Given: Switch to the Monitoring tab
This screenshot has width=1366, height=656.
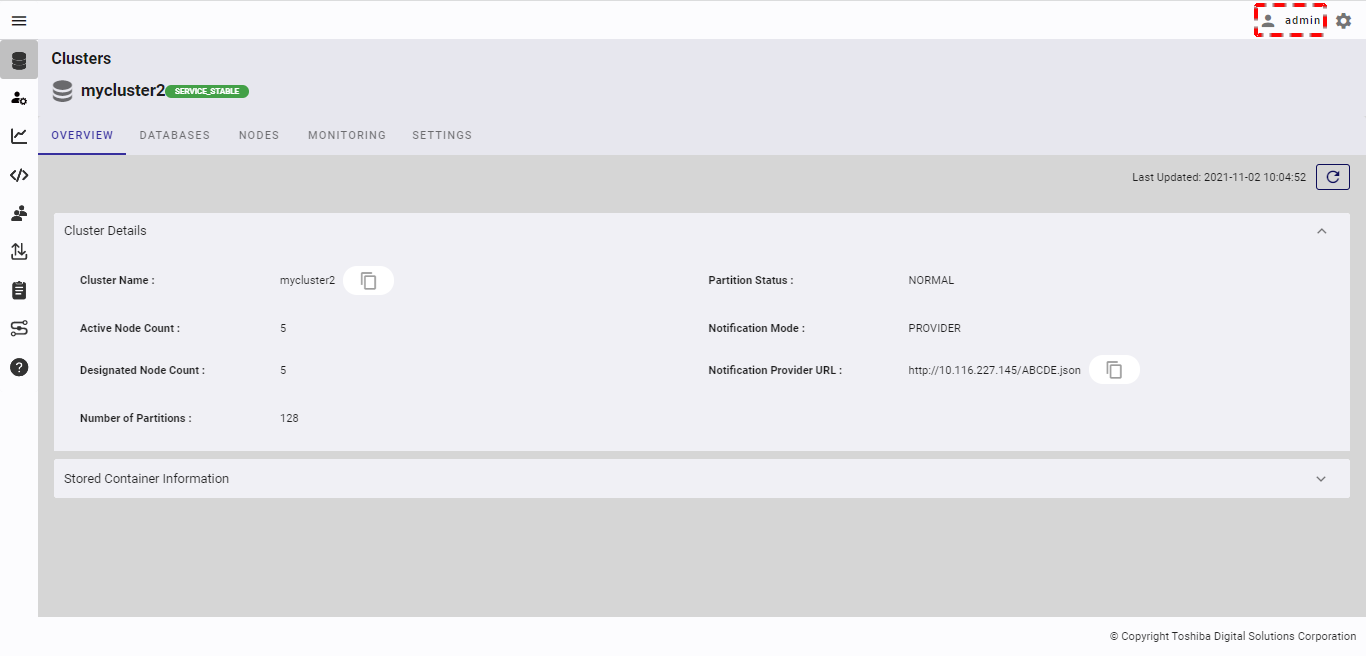Looking at the screenshot, I should pyautogui.click(x=347, y=135).
